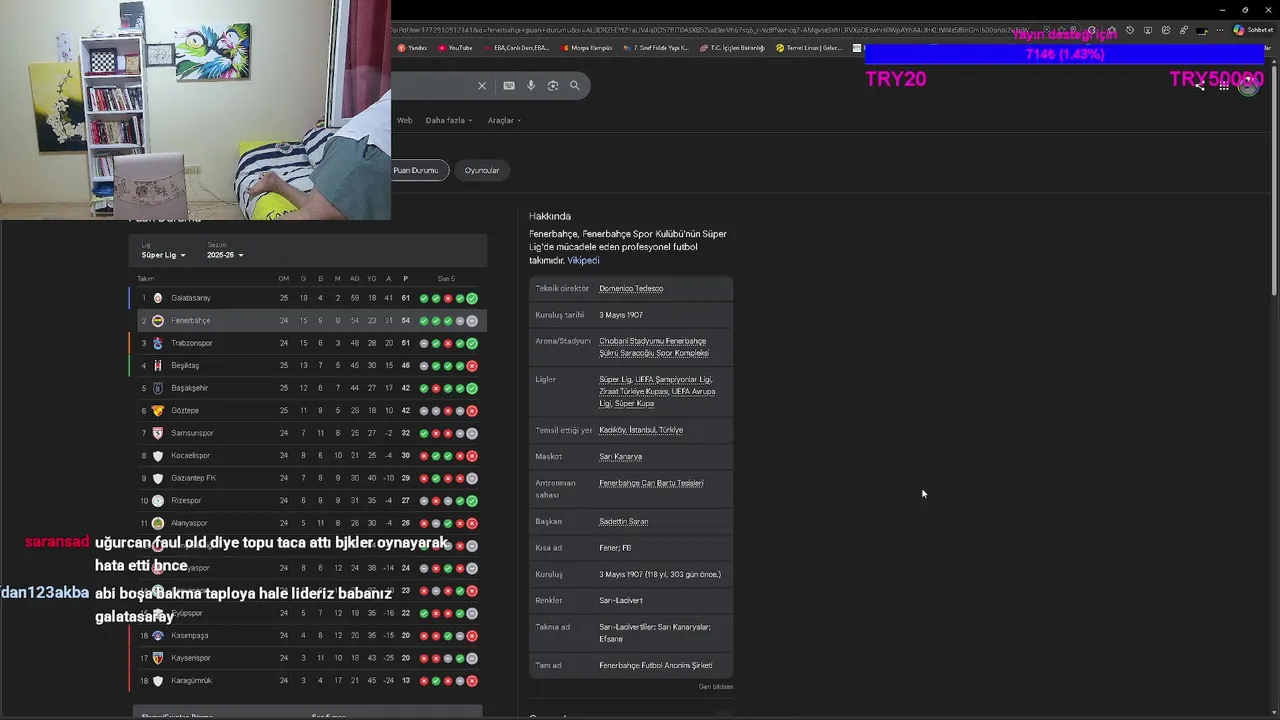Viewport: 1280px width, 720px height.
Task: Open the Vikipedi link
Action: (583, 261)
